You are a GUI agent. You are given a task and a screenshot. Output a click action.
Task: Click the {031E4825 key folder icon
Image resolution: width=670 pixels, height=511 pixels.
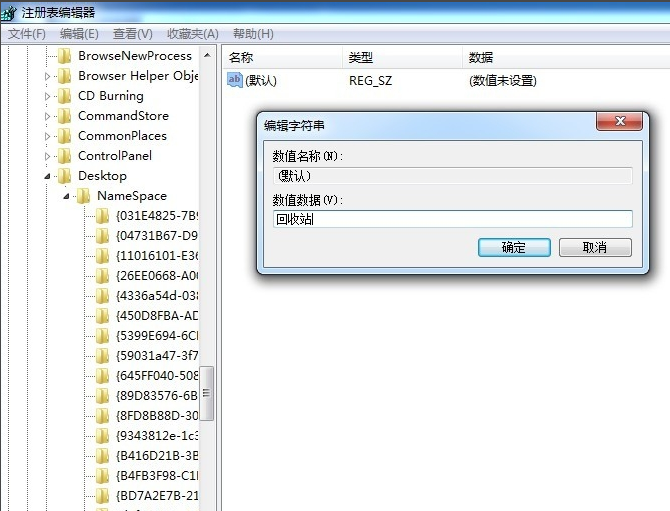102,216
